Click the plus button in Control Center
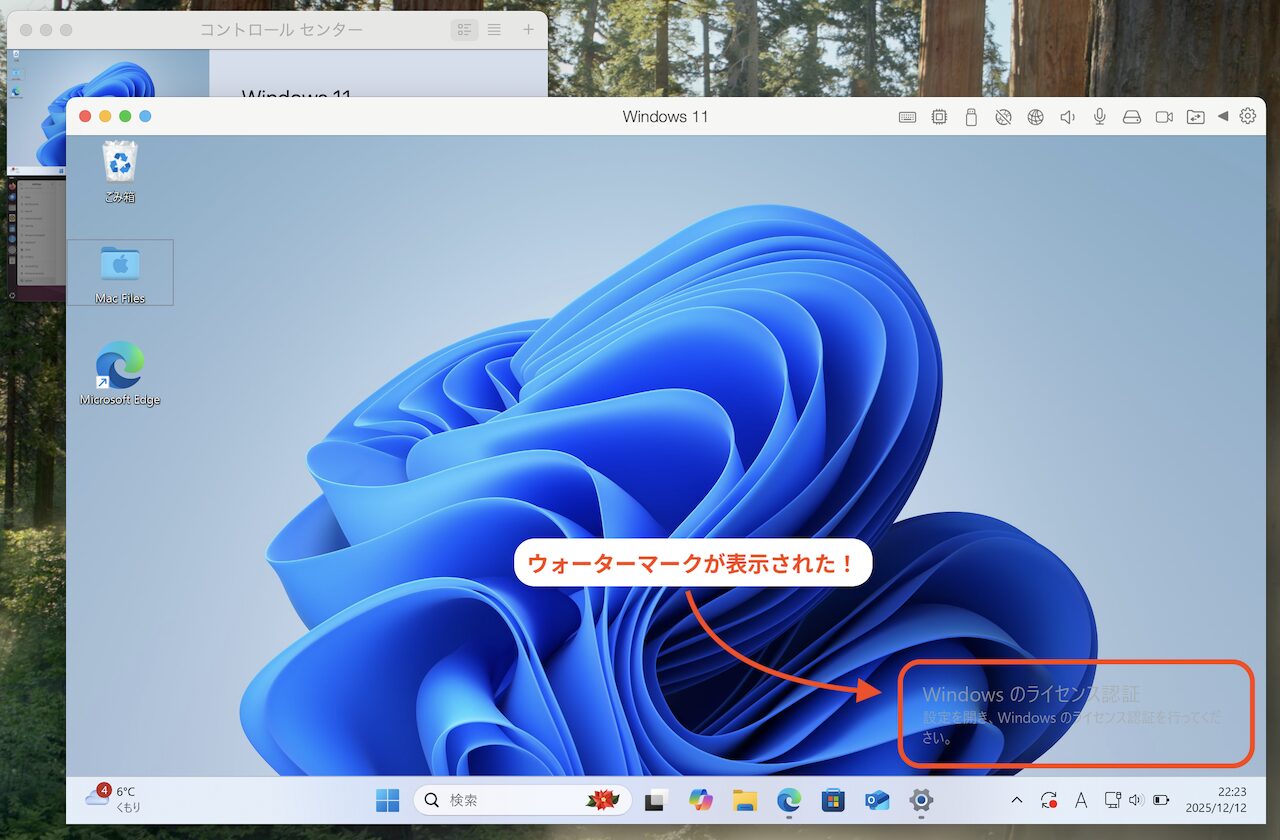1280x840 pixels. coord(529,30)
